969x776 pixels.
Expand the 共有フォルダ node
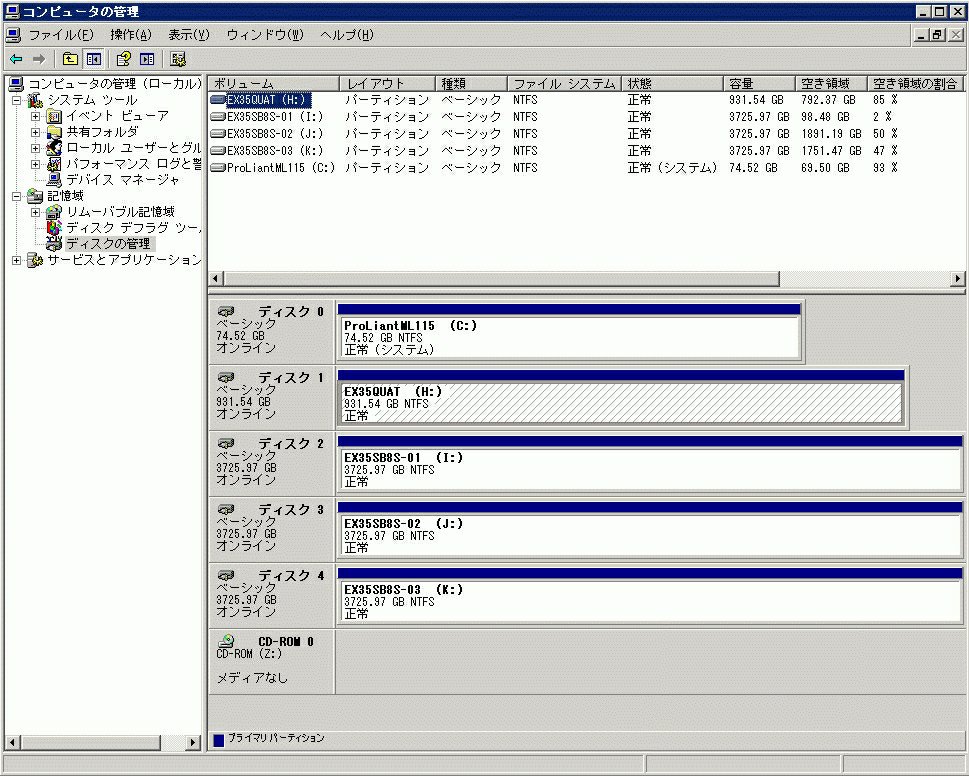pos(35,132)
